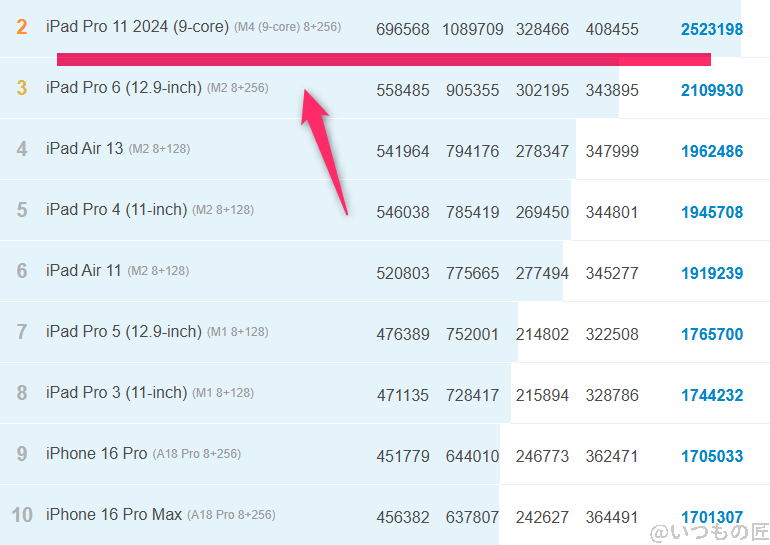This screenshot has height=545, width=770.
Task: Select the iPhone 16 Pro Max device name
Action: [x=114, y=515]
